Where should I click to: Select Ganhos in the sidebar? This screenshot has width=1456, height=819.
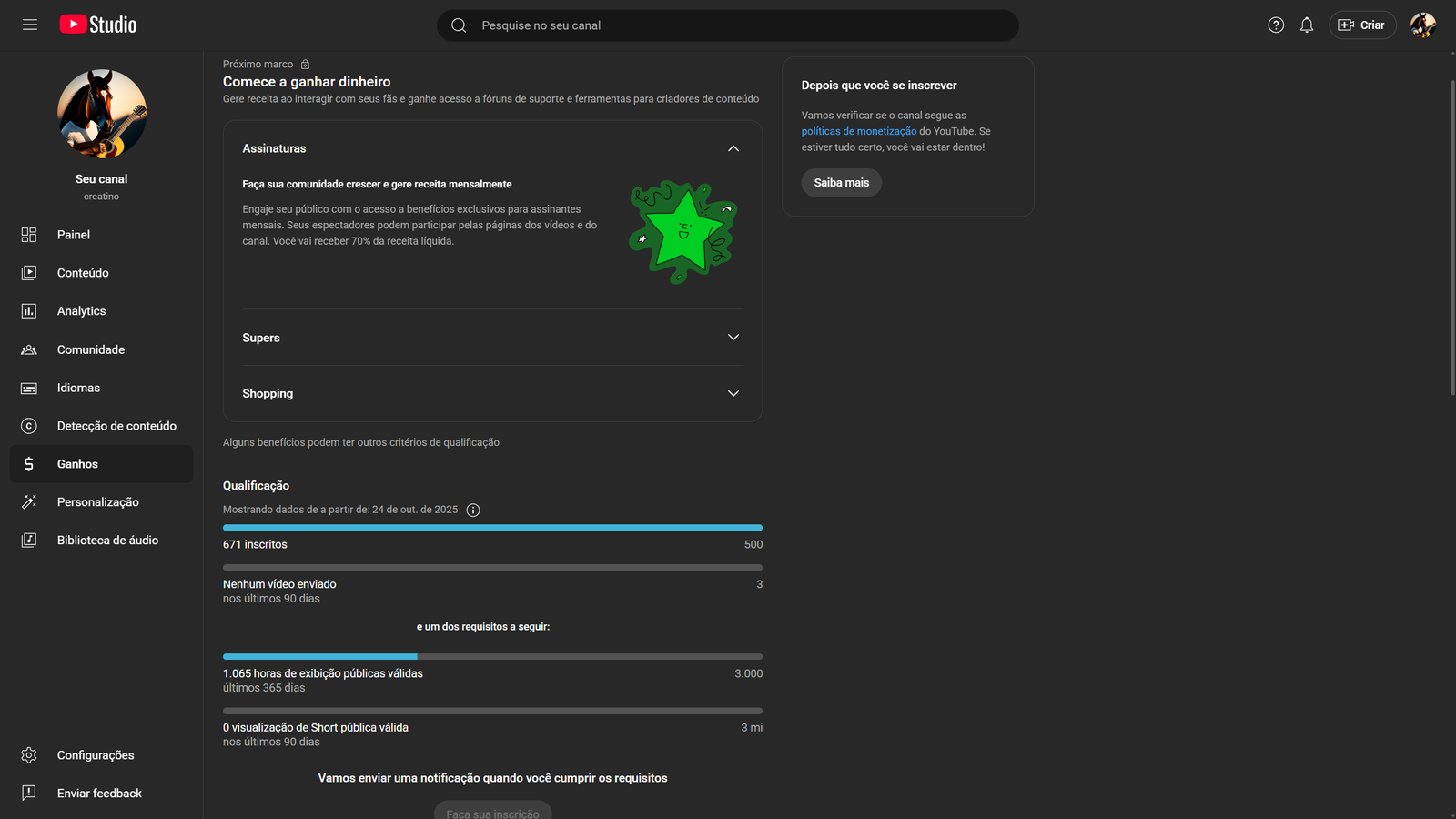pos(101,464)
